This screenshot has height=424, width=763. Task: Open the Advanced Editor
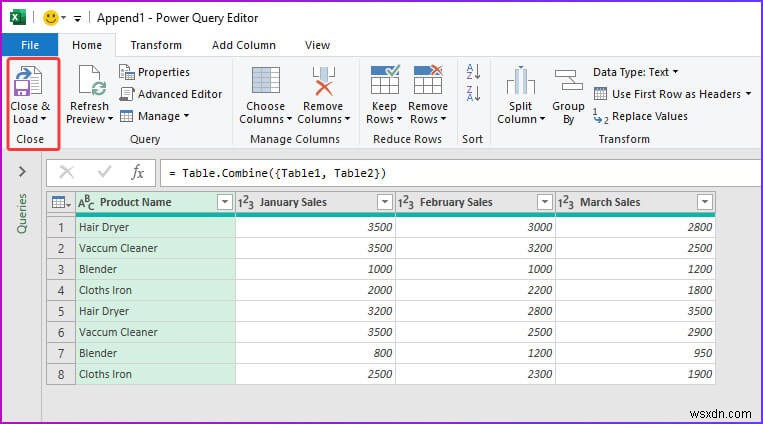click(x=170, y=94)
